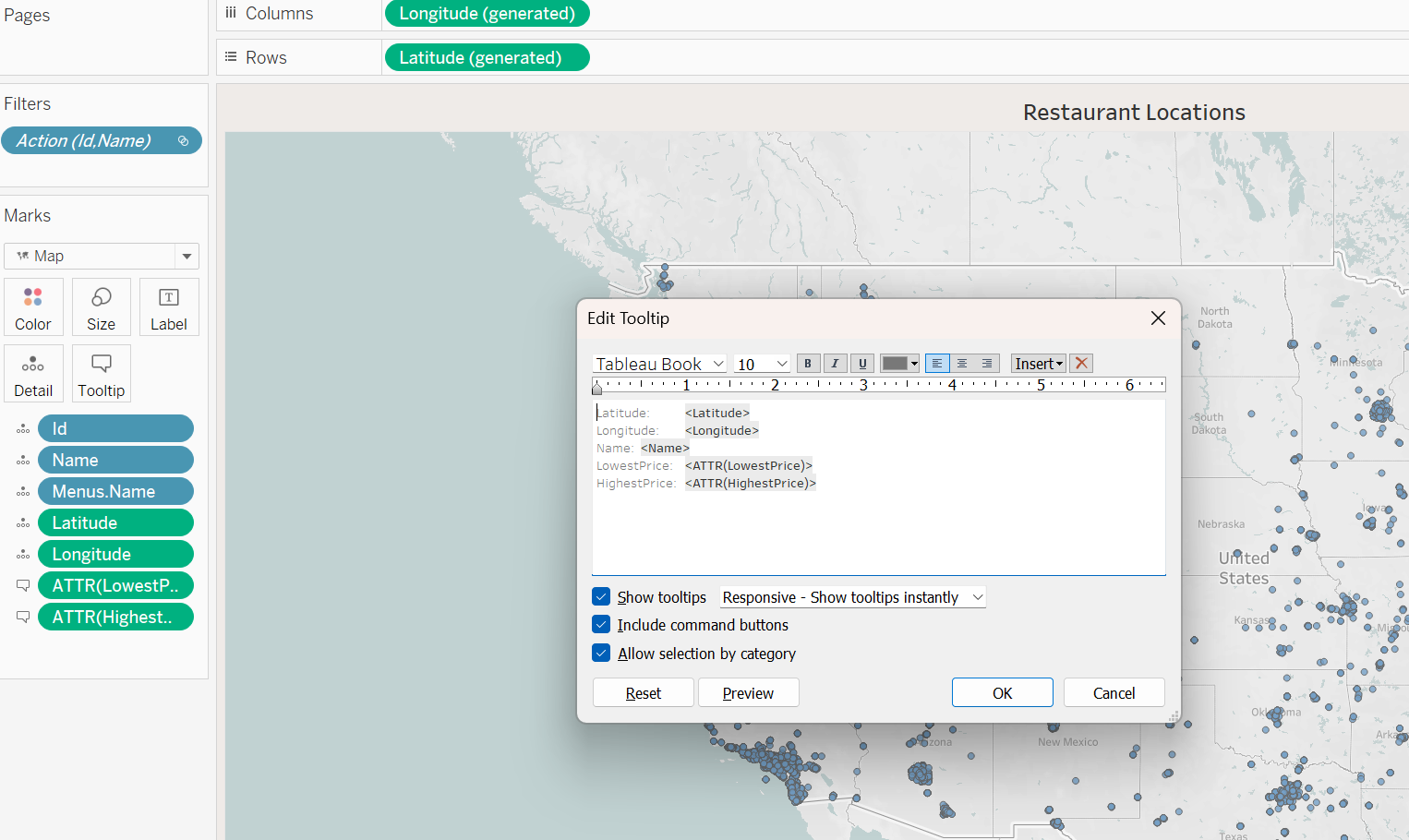Click tooltip icon beside ATTR(Highest.. pill
Screen dimensions: 1409x840
(x=23, y=618)
